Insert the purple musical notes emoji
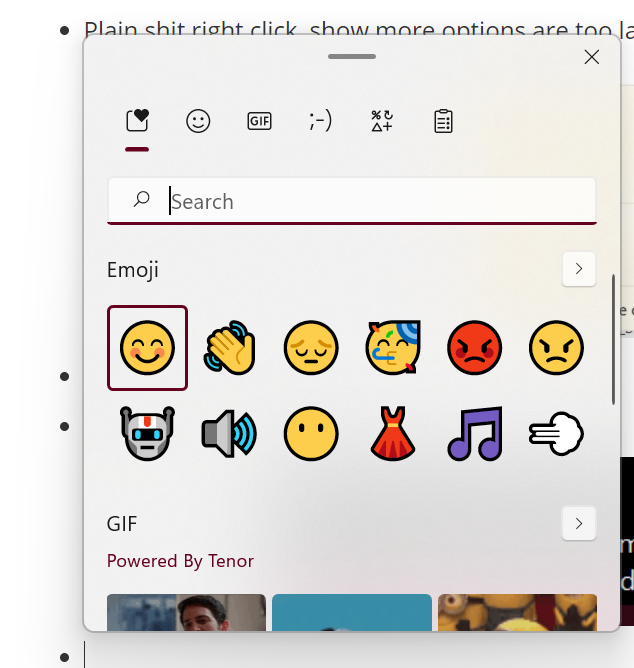This screenshot has width=634, height=668. pos(474,433)
